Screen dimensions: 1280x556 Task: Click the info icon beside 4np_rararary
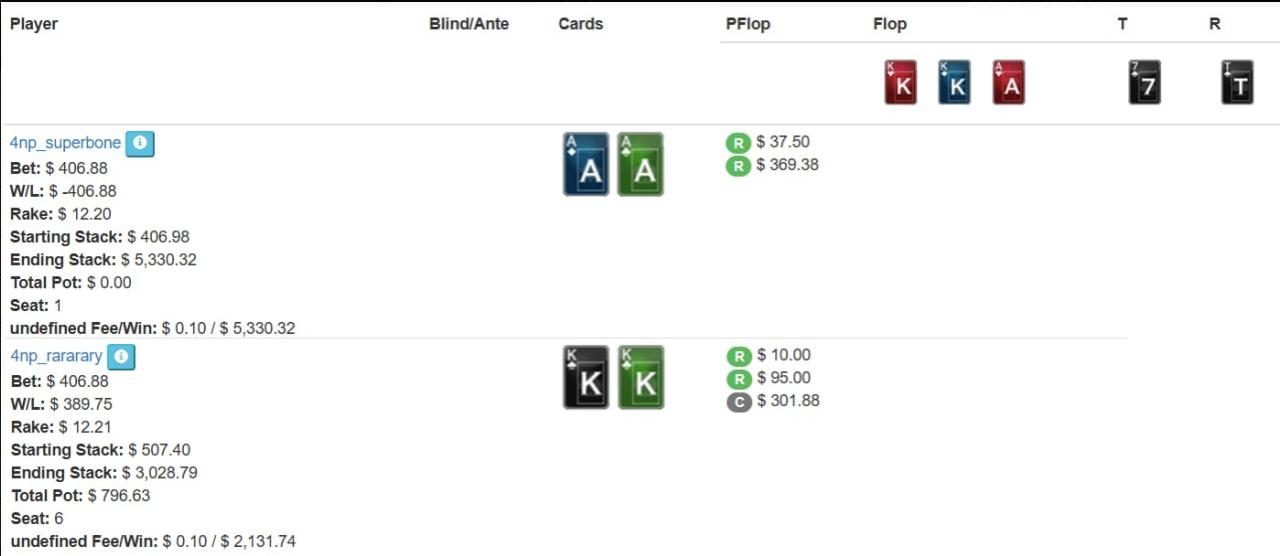121,357
